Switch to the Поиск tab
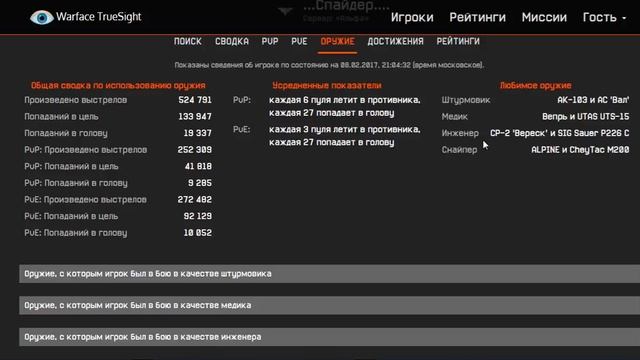 pyautogui.click(x=188, y=41)
